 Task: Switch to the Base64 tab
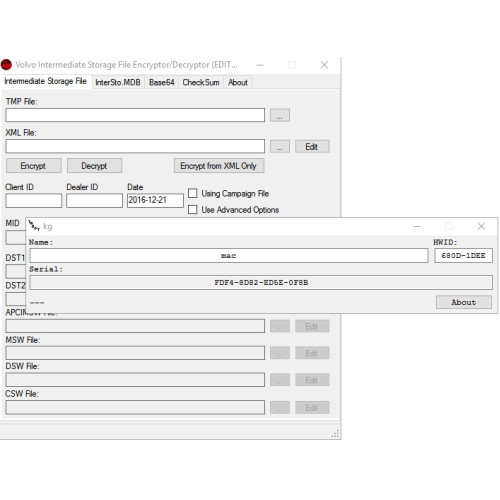coord(162,82)
